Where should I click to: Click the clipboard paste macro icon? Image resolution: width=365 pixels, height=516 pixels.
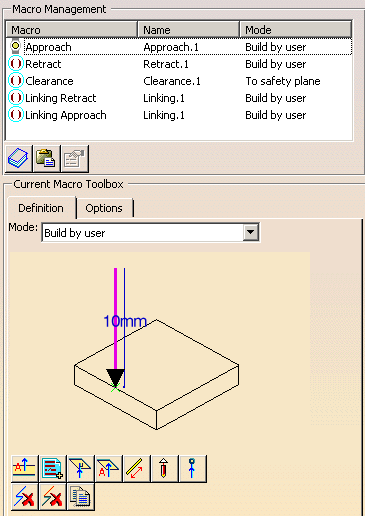pyautogui.click(x=46, y=158)
